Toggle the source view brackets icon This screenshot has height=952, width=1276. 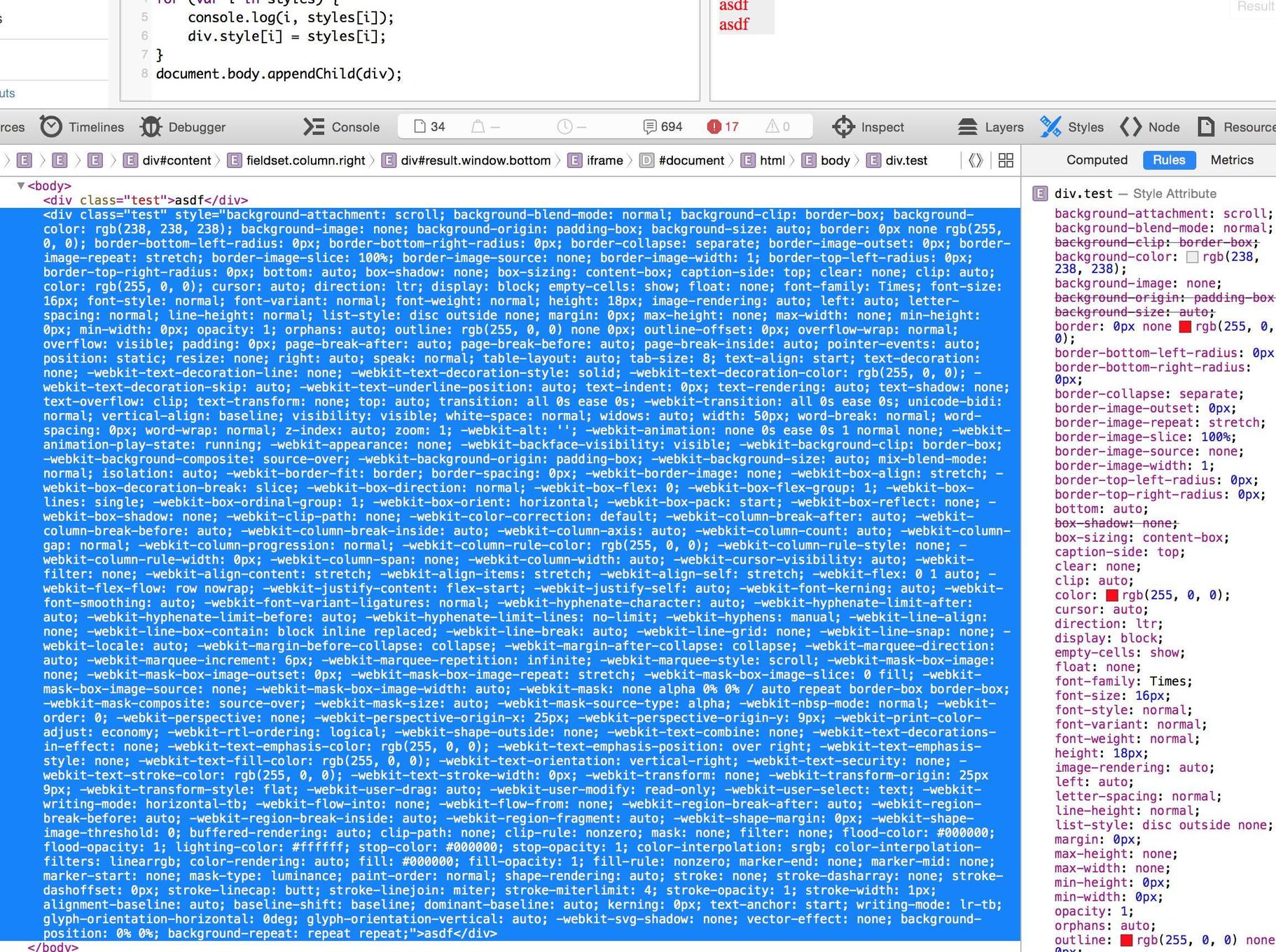click(x=976, y=160)
